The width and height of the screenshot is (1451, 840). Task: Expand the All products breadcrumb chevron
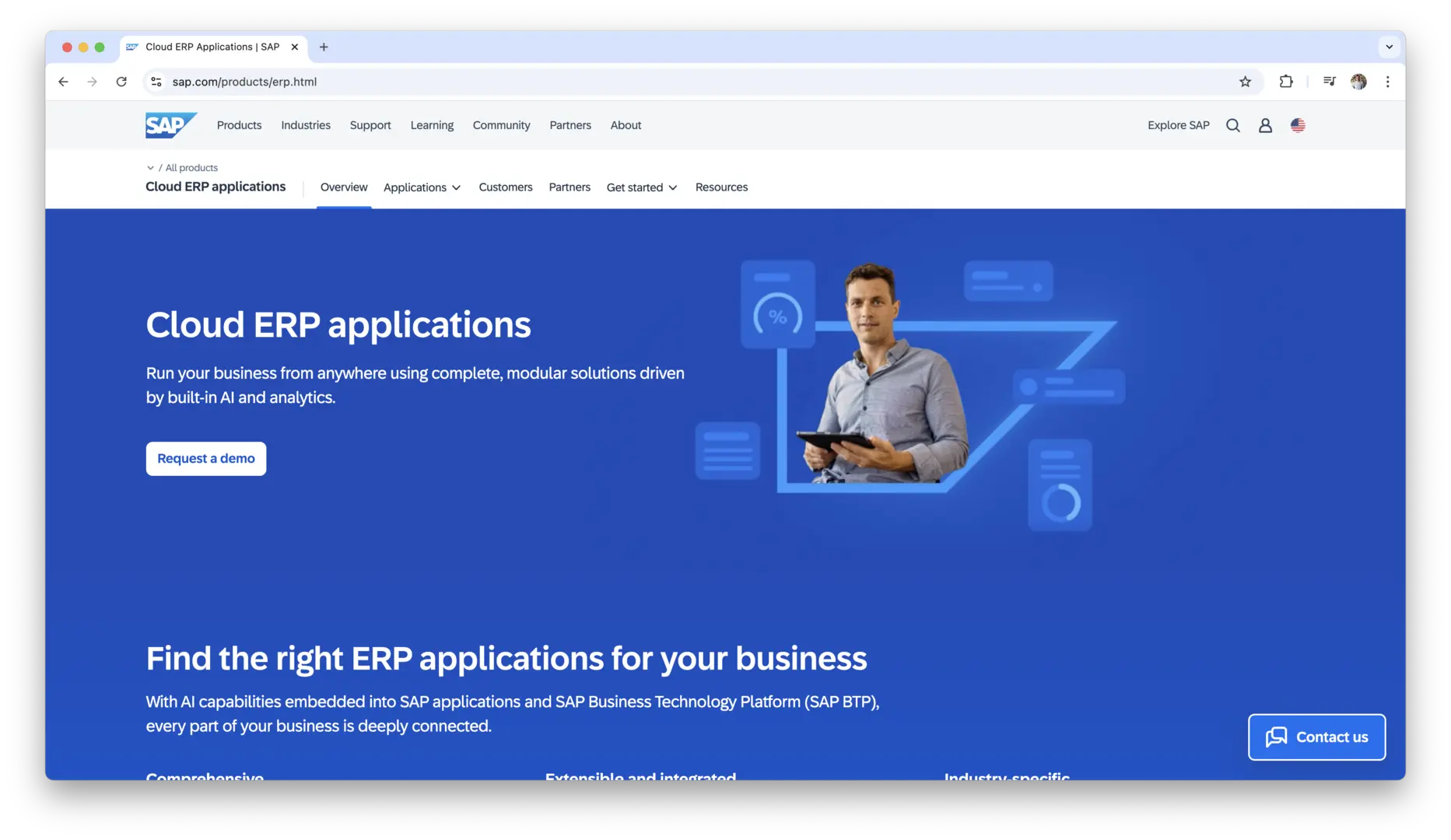point(150,168)
